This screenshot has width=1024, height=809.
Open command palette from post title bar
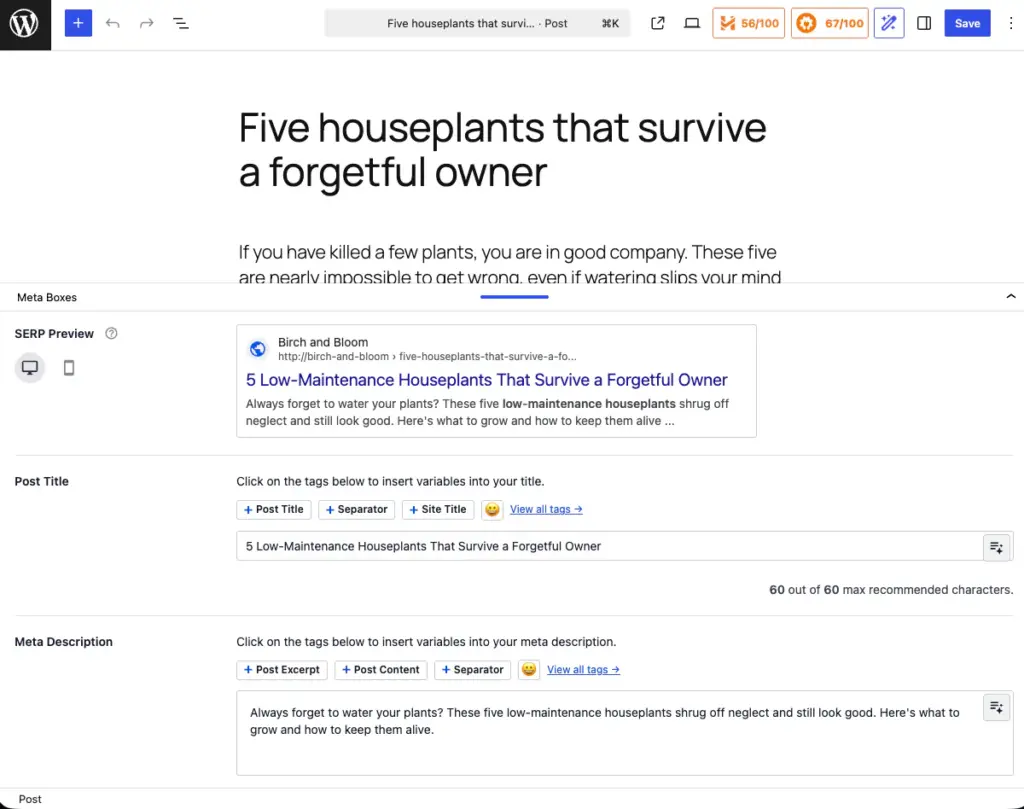pyautogui.click(x=477, y=24)
